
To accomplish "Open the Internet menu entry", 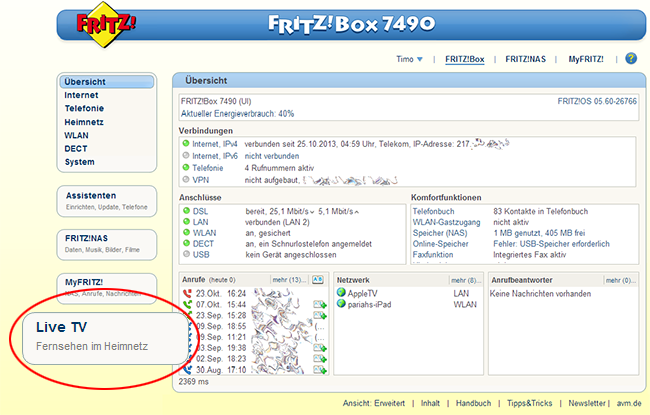I will click(x=81, y=95).
